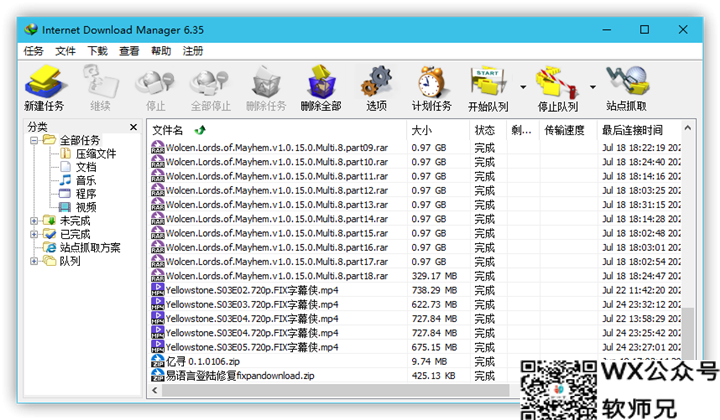Open the 下载 menu

(97, 51)
